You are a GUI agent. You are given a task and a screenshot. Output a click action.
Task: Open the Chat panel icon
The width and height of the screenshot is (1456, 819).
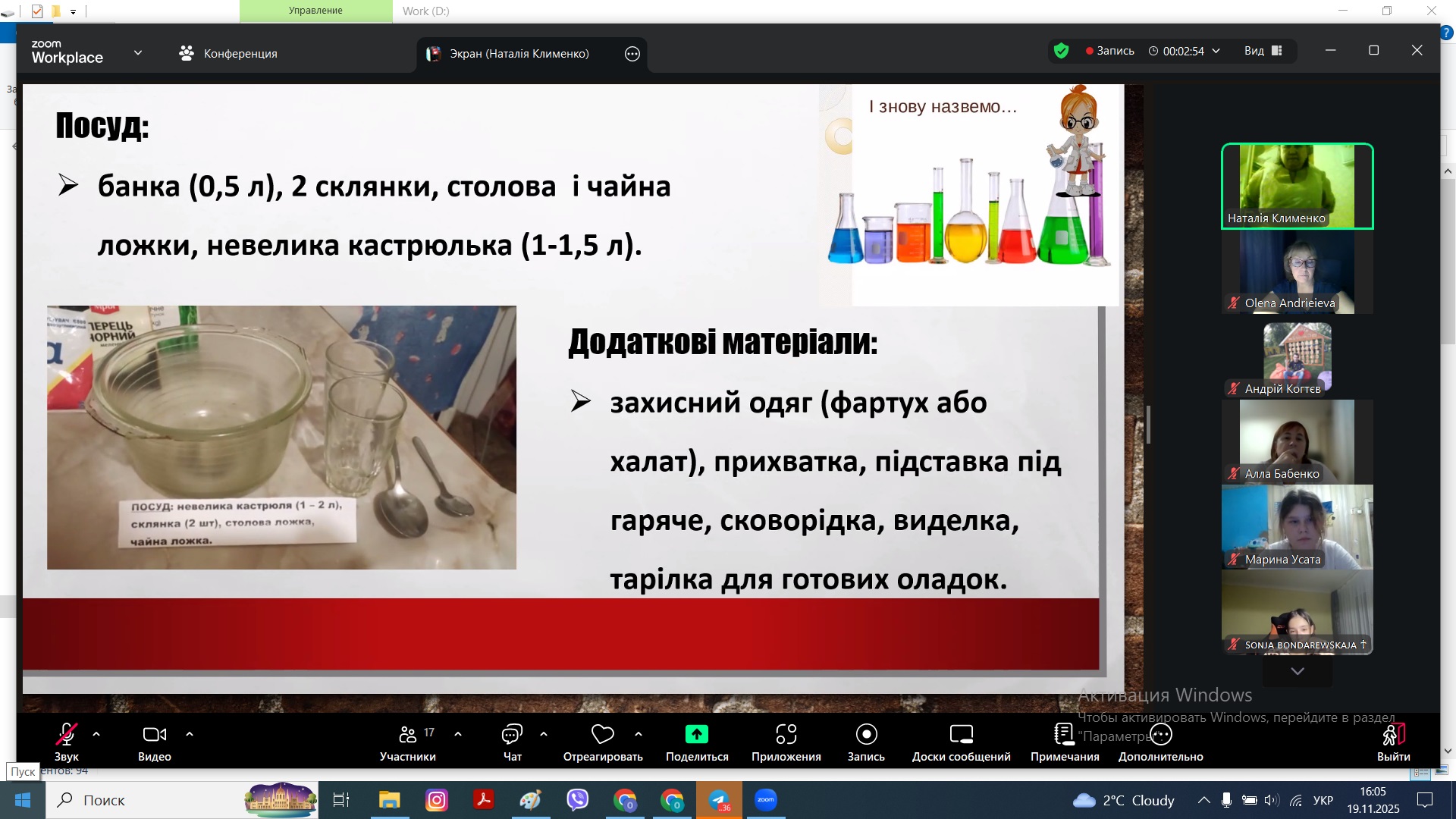point(512,735)
